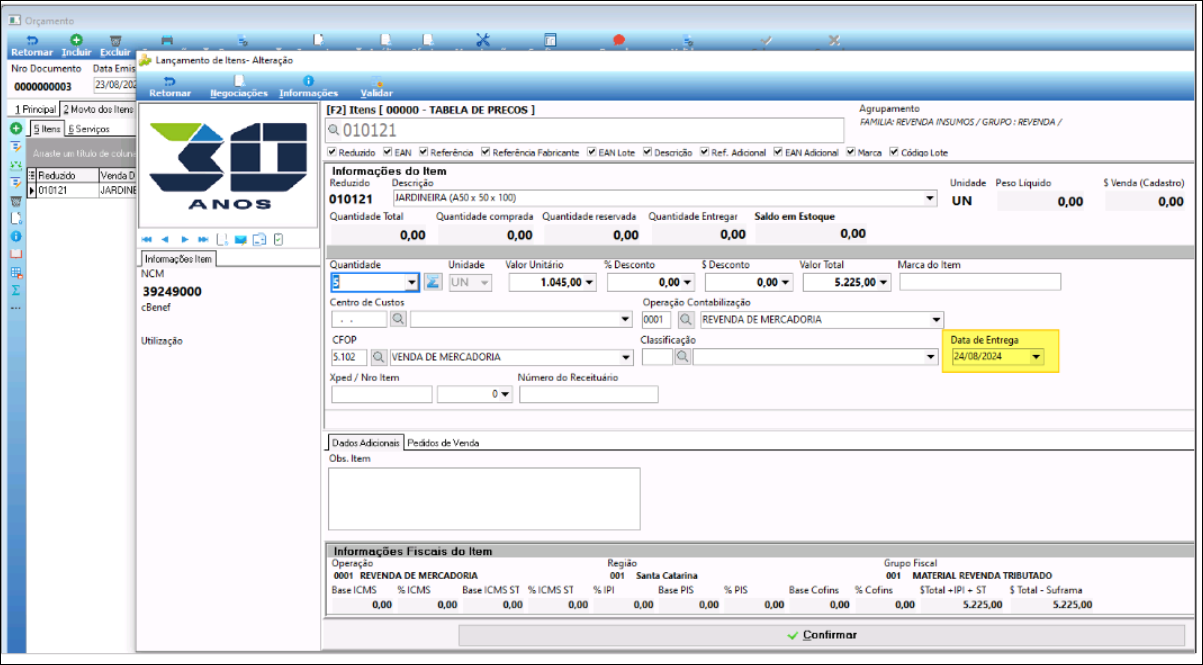The height and width of the screenshot is (665, 1203).
Task: Uncheck the Referência Fabricante filter
Action: (486, 153)
